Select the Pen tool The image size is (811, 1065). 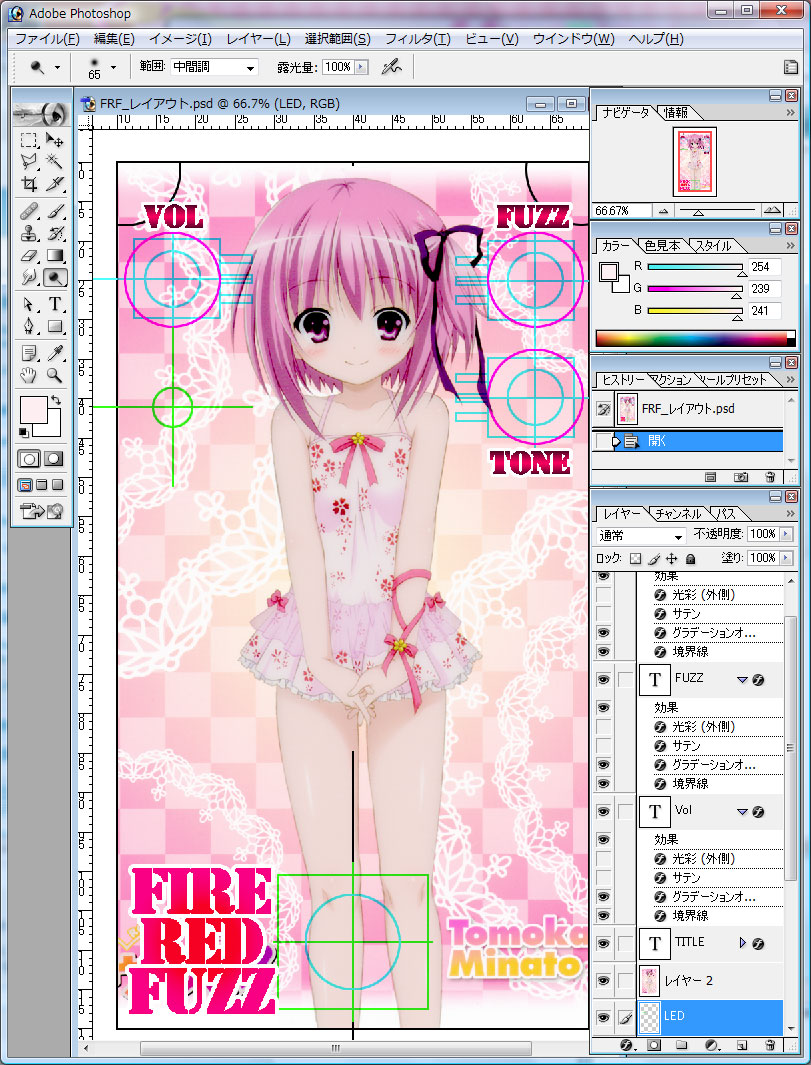tap(29, 326)
